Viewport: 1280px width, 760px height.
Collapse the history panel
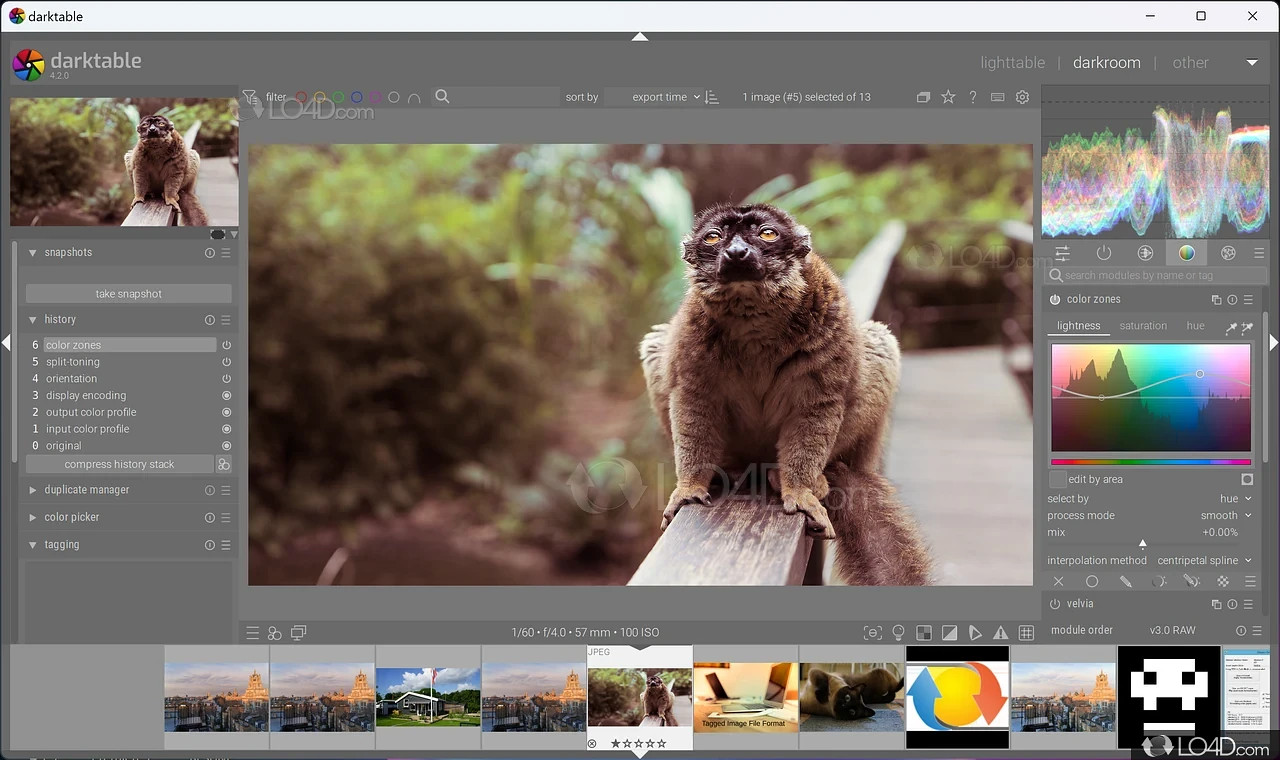coord(33,320)
